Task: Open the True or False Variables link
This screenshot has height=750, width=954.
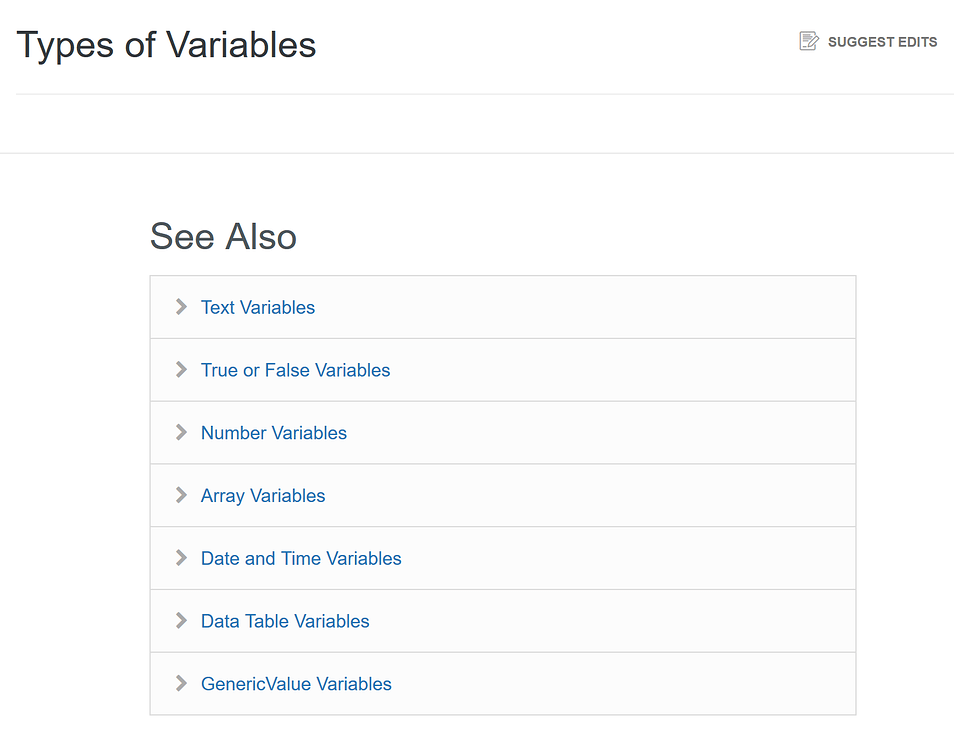Action: point(295,369)
